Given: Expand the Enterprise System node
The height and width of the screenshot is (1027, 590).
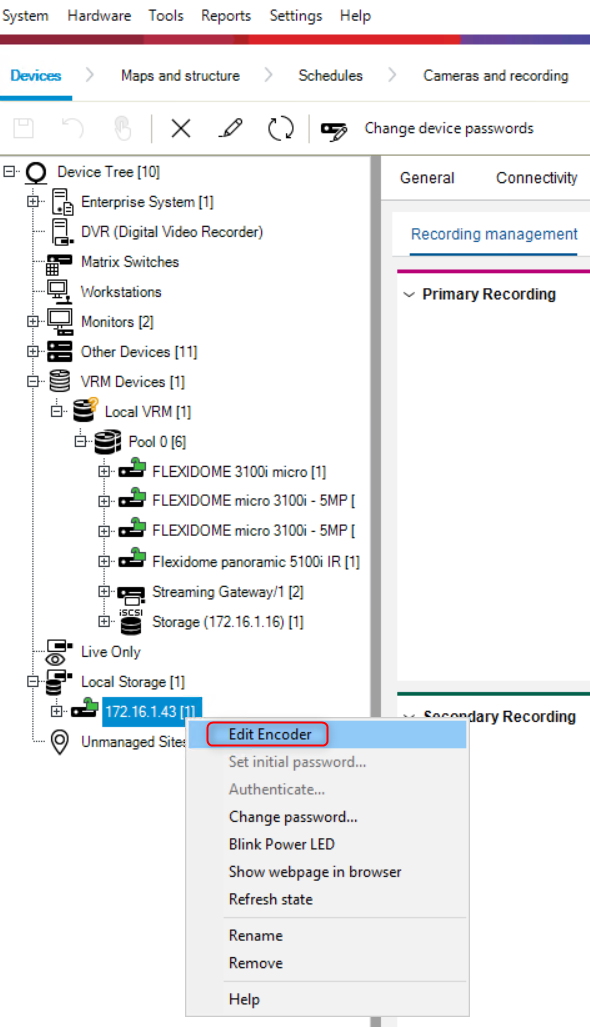Looking at the screenshot, I should [33, 202].
